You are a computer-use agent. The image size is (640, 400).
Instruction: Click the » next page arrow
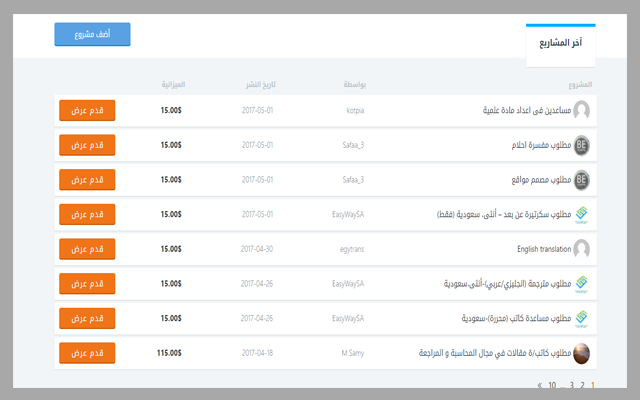click(540, 384)
